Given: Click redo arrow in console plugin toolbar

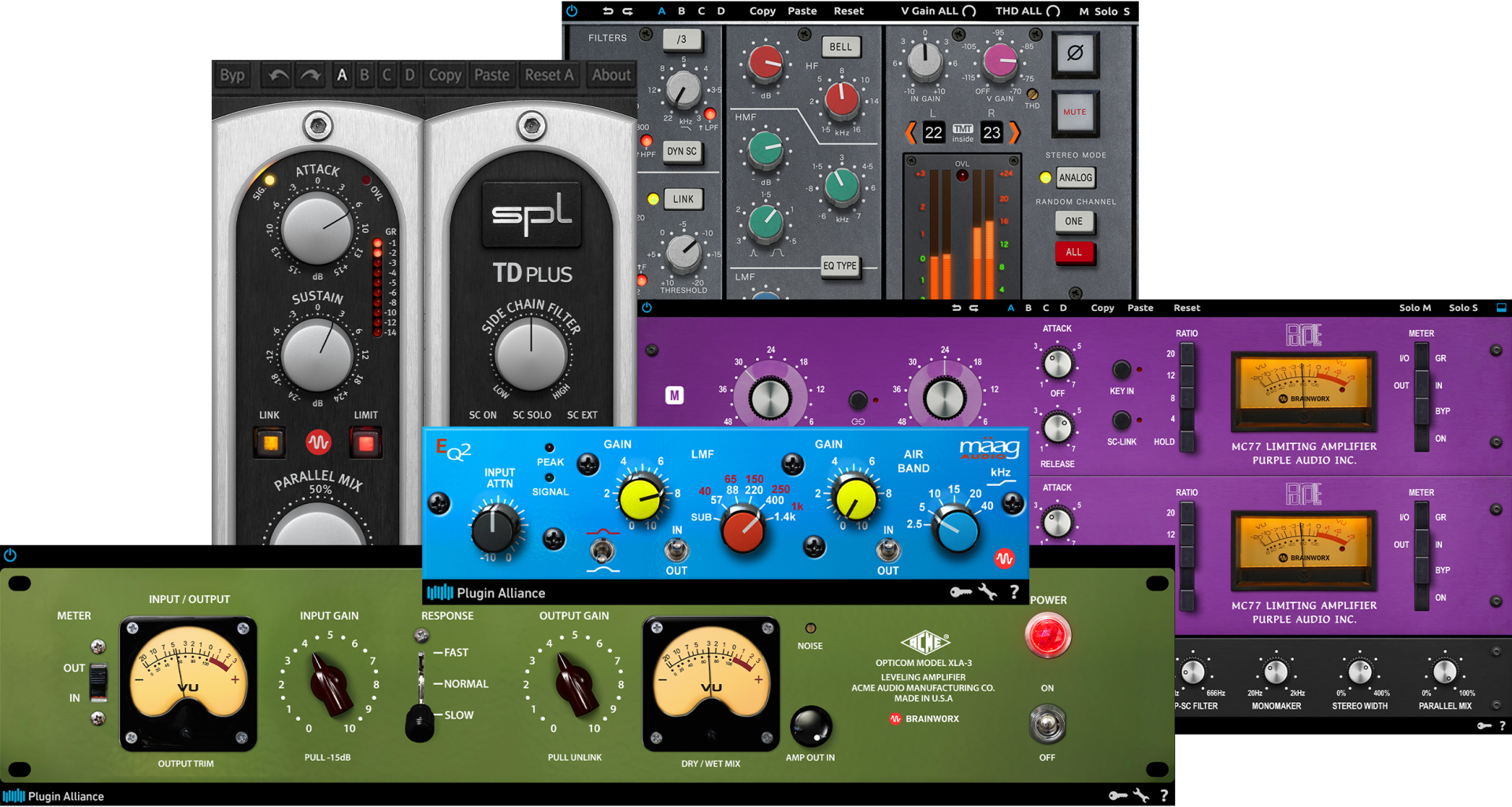Looking at the screenshot, I should click(628, 11).
